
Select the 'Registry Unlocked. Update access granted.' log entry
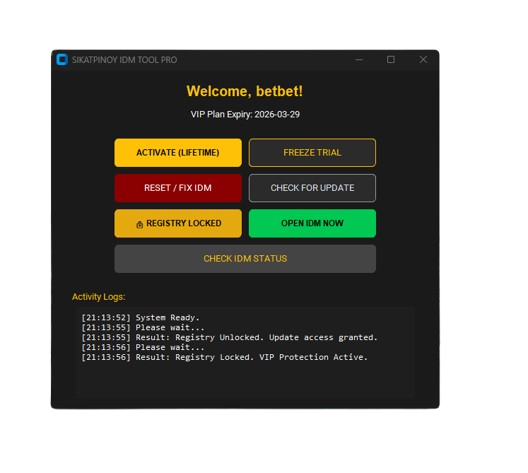click(230, 337)
